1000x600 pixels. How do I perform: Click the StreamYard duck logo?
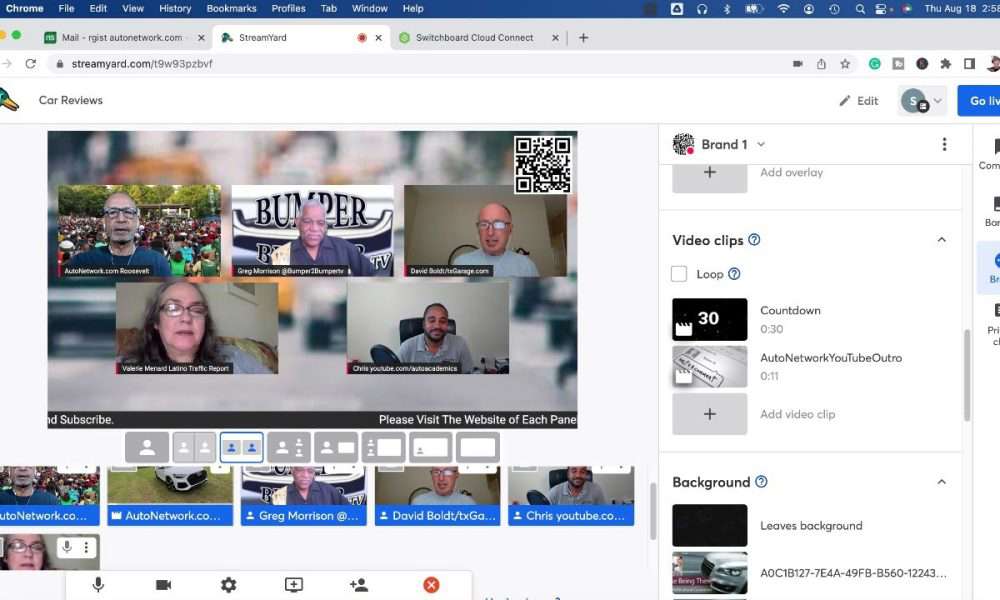point(9,100)
